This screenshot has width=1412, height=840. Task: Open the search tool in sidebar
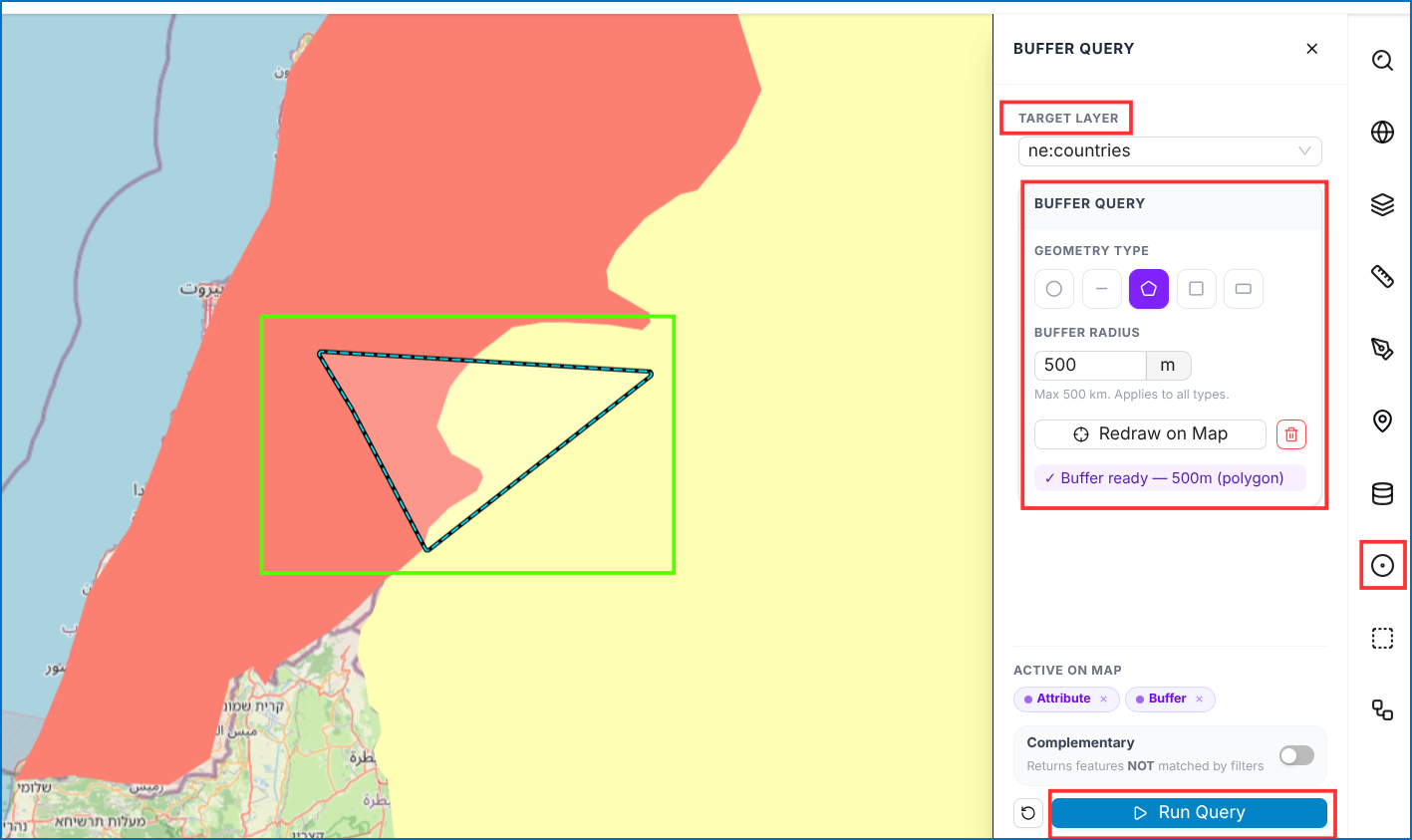click(1382, 61)
